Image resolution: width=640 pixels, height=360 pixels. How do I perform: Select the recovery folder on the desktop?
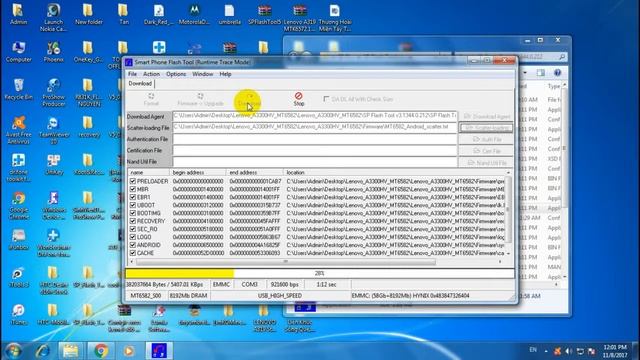point(89,127)
